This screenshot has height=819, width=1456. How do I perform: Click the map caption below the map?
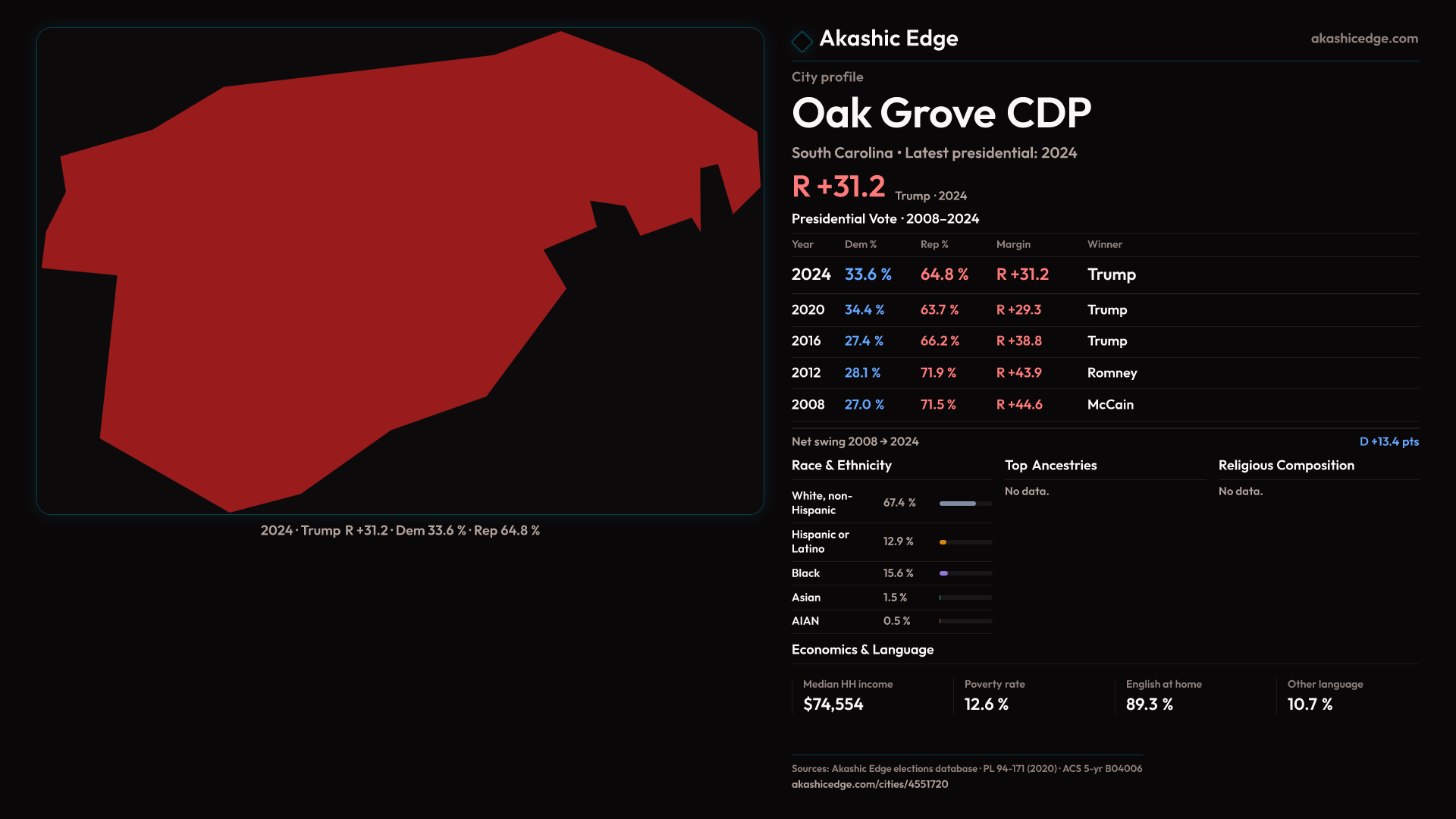tap(400, 531)
